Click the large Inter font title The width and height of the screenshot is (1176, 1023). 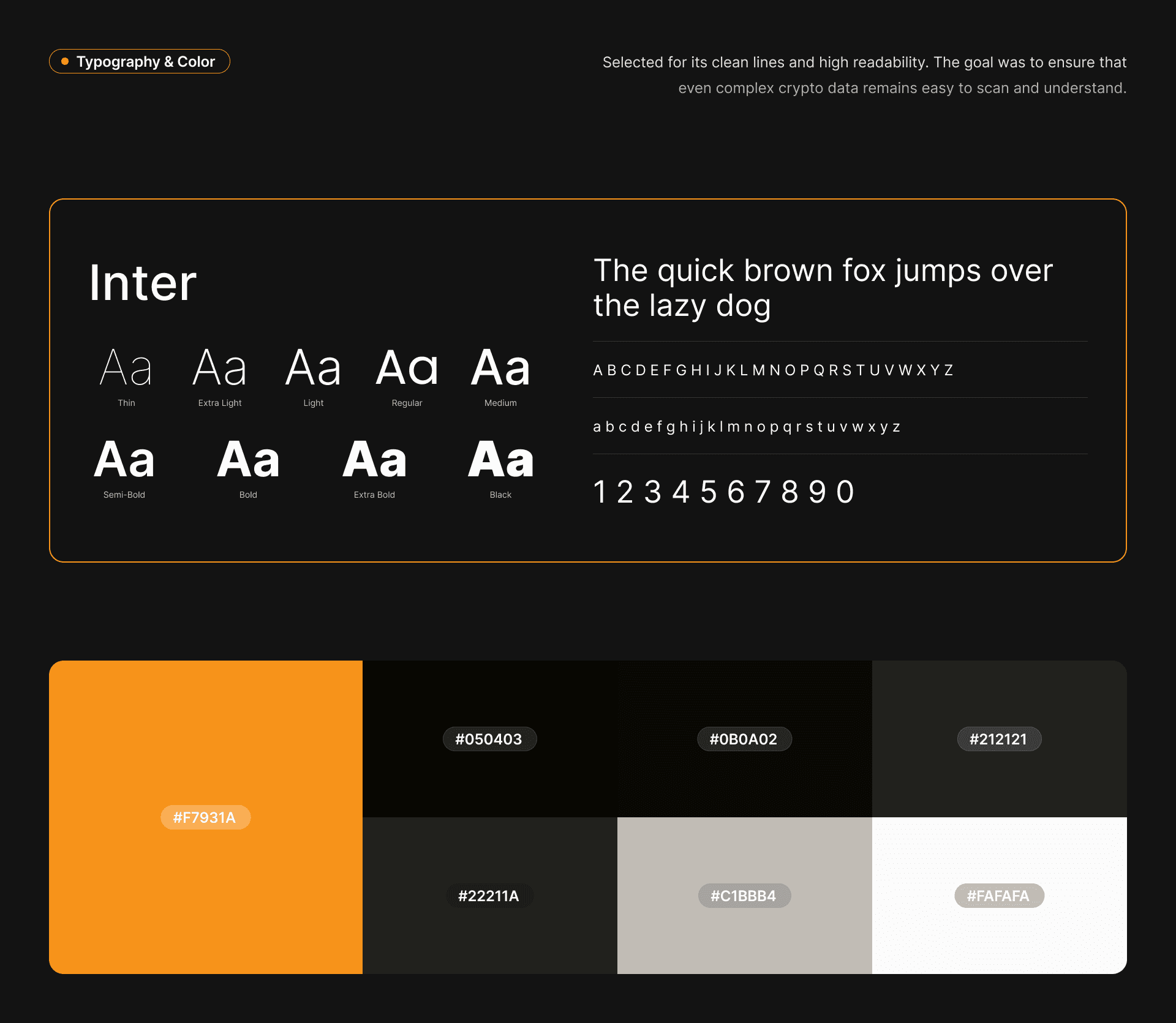pyautogui.click(x=143, y=283)
